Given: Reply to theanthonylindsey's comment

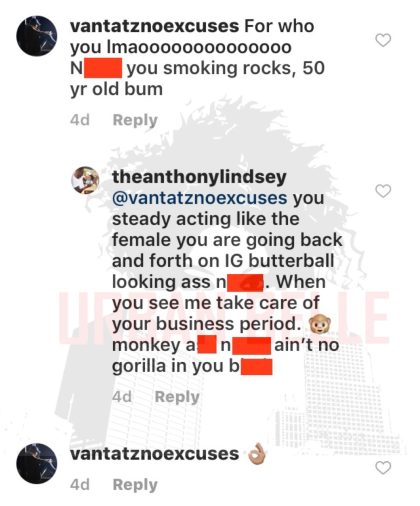Looking at the screenshot, I should click(177, 397).
